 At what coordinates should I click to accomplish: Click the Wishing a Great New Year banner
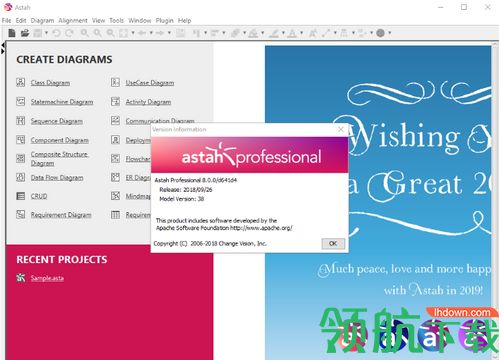pyautogui.click(x=378, y=203)
